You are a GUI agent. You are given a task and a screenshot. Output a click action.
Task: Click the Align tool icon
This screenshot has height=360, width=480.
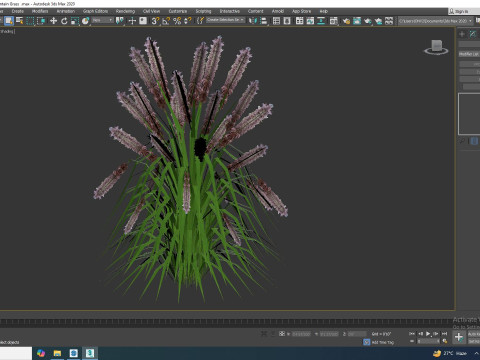pos(264,21)
